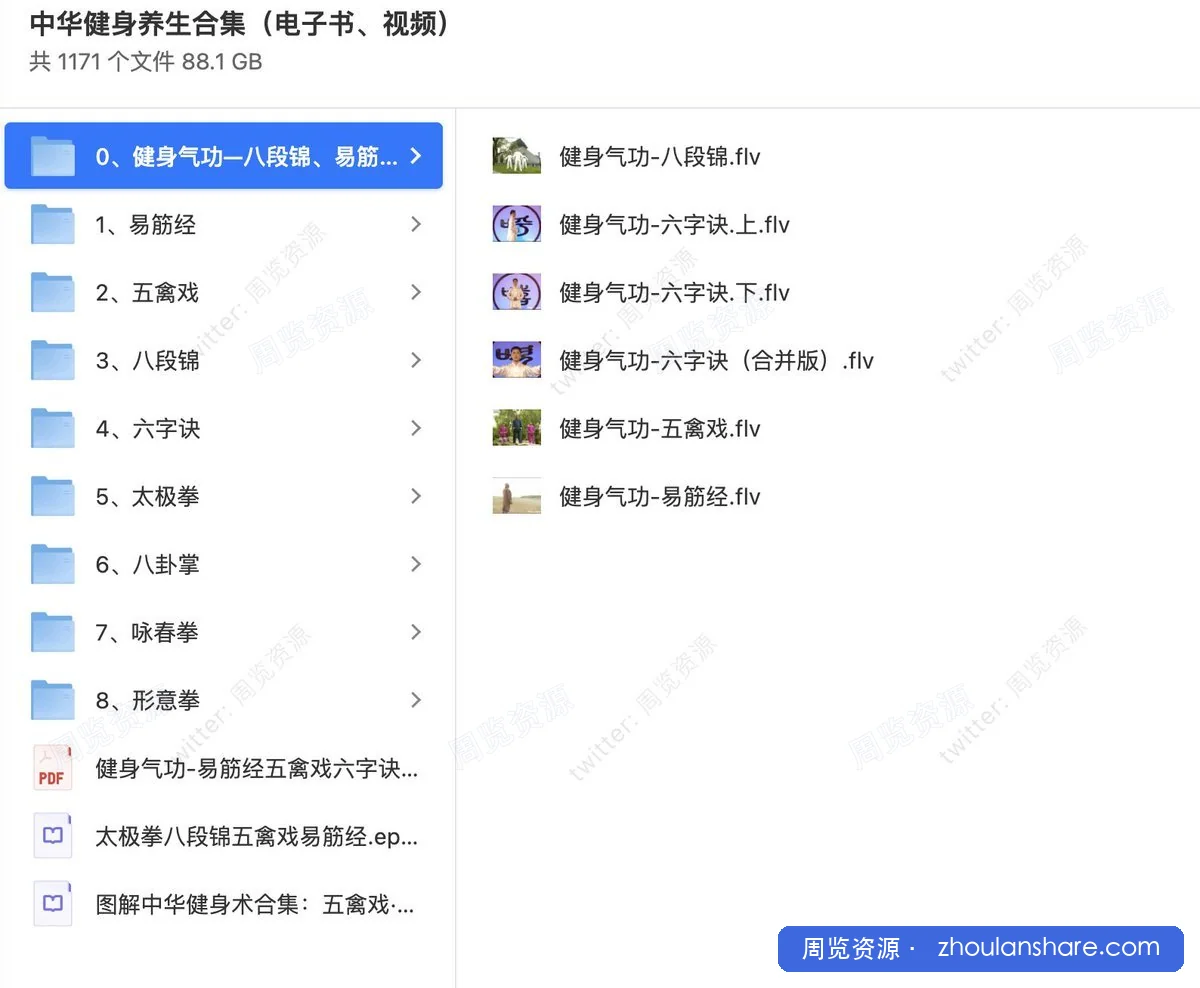
Task: Click folder icon for 4、六字诀
Action: coord(53,429)
